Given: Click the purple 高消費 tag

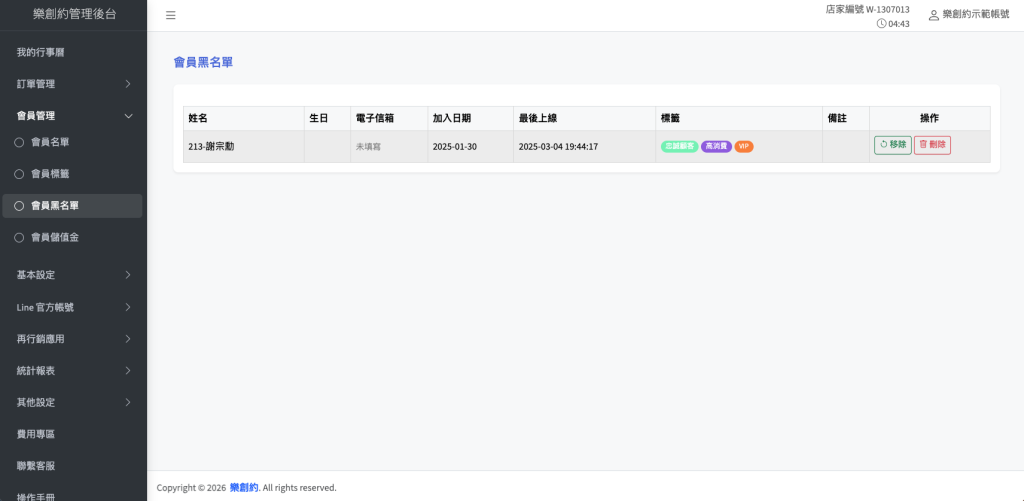Looking at the screenshot, I should coord(716,146).
